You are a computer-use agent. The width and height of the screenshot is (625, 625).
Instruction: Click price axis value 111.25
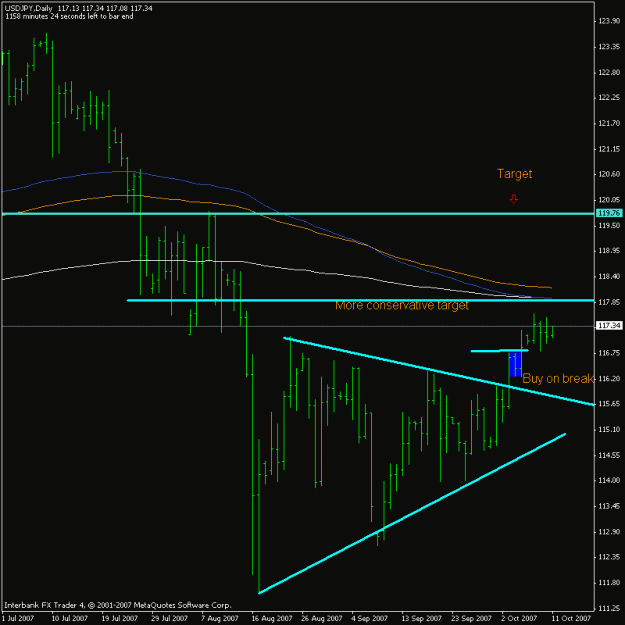coord(609,608)
